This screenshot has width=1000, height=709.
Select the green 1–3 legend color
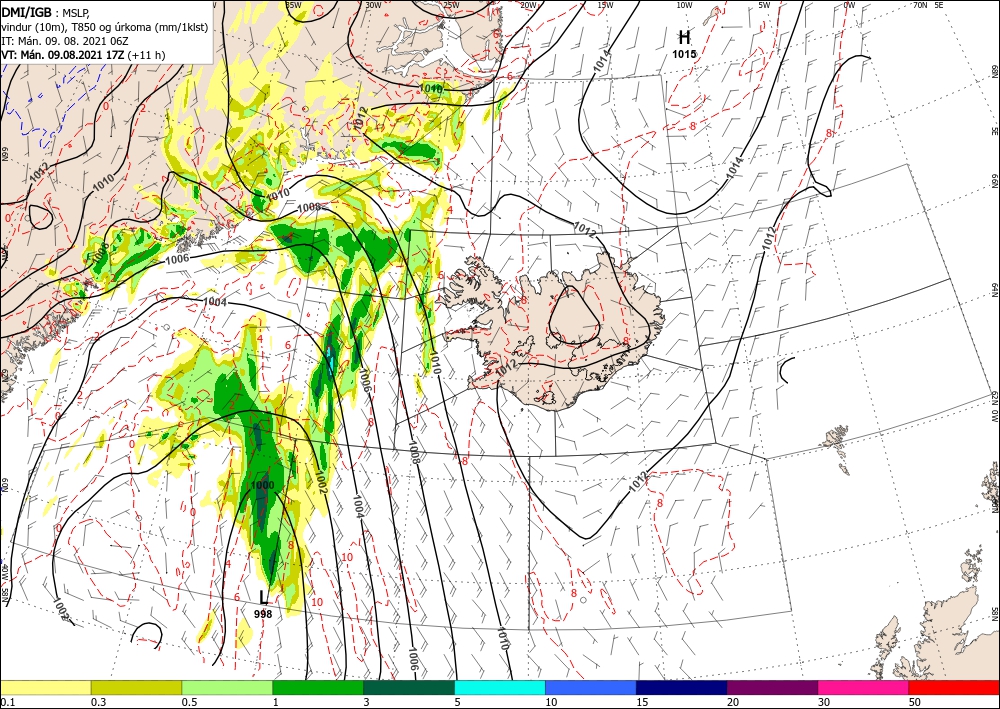click(x=318, y=687)
